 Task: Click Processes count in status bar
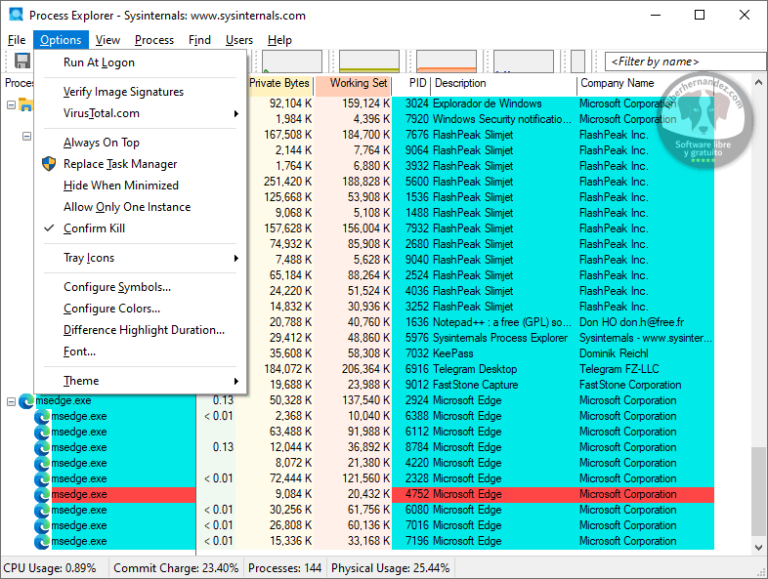[285, 568]
